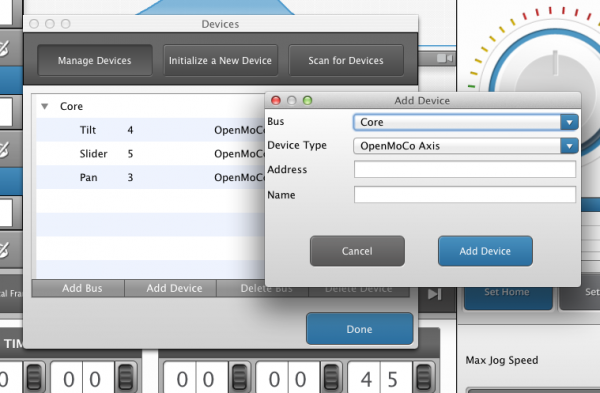The image size is (600, 393).
Task: Click the Name input field
Action: coord(465,194)
